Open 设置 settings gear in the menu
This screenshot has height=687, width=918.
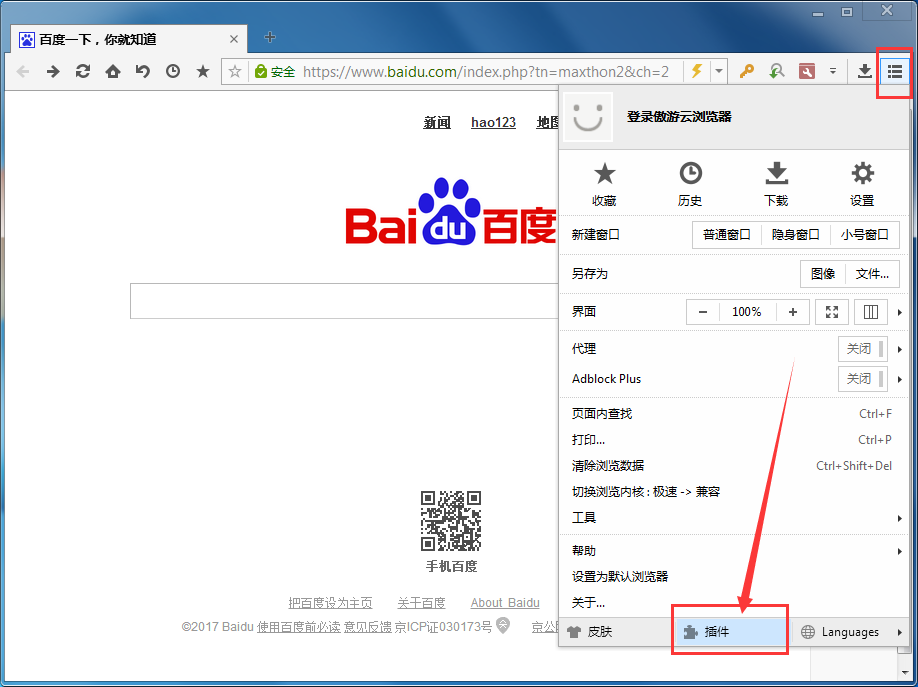click(862, 184)
